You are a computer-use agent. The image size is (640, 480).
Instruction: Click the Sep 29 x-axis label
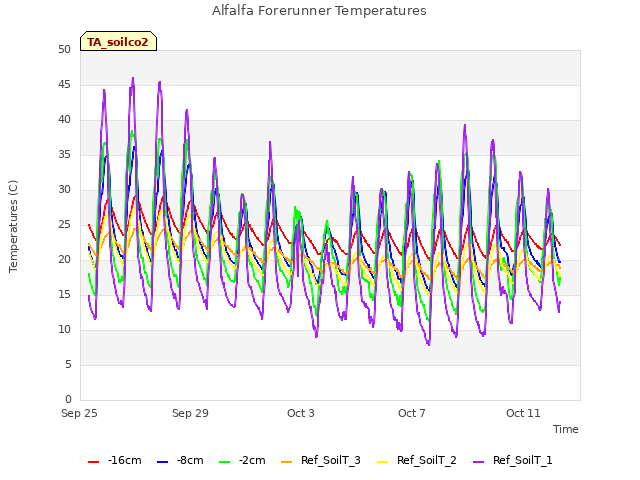(x=190, y=413)
